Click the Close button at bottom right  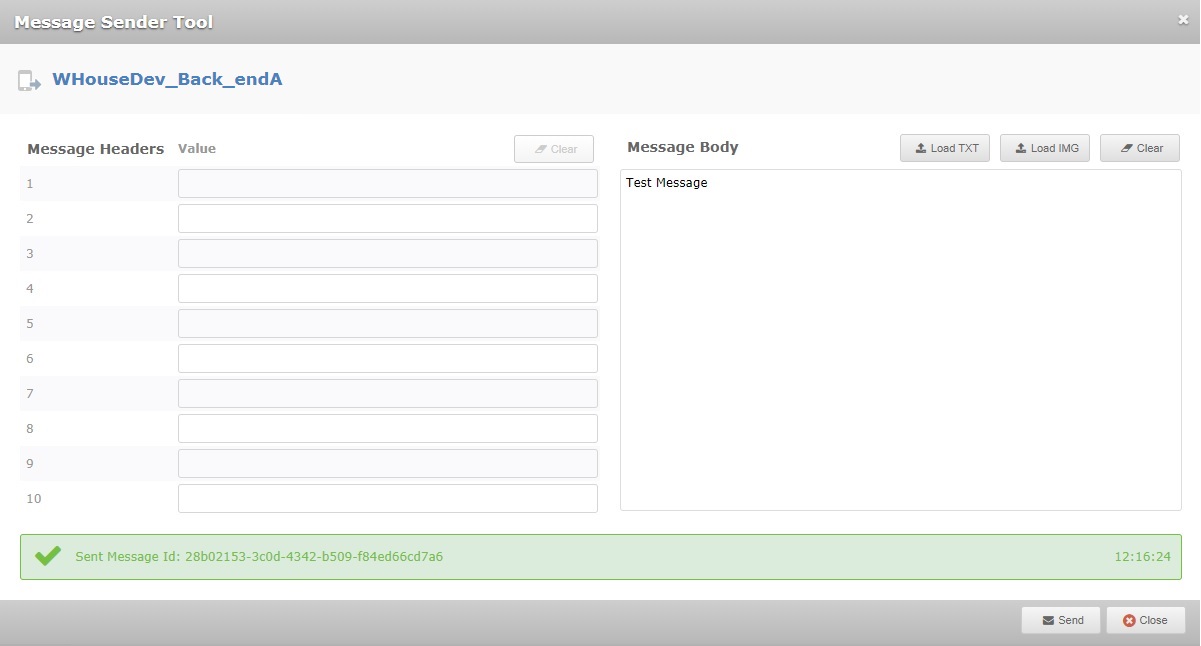click(1145, 620)
